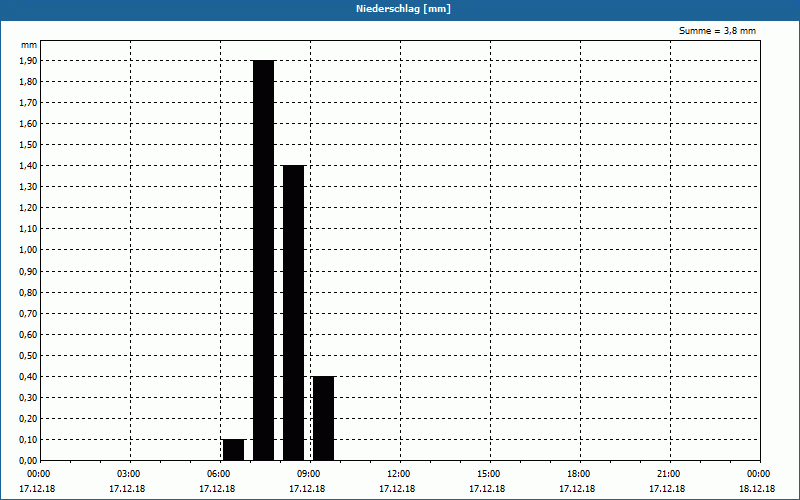Select the 1,00 y-axis label

point(29,250)
